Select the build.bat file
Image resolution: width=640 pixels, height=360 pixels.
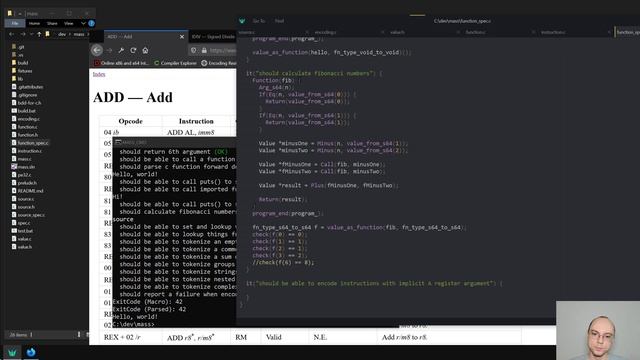point(24,111)
